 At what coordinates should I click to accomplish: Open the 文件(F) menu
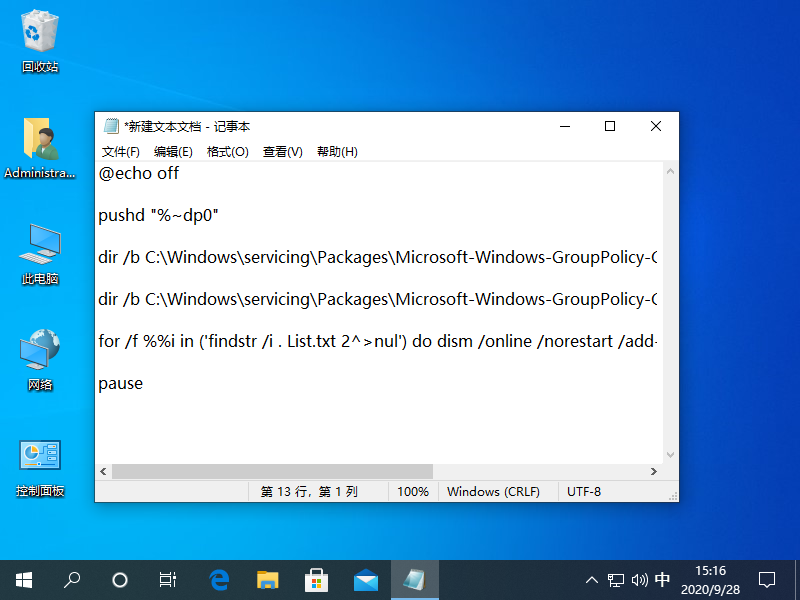[121, 151]
